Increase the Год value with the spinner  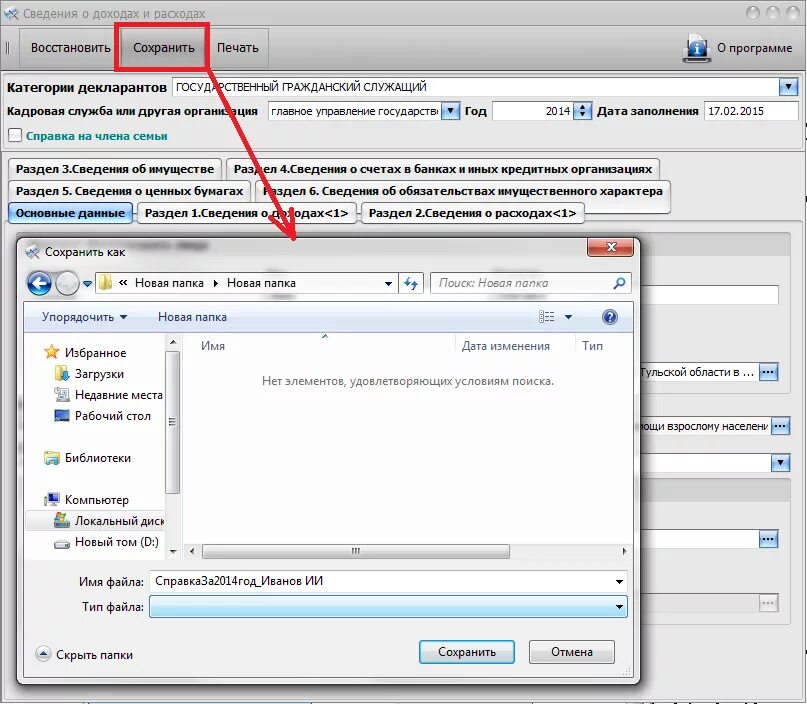click(582, 107)
